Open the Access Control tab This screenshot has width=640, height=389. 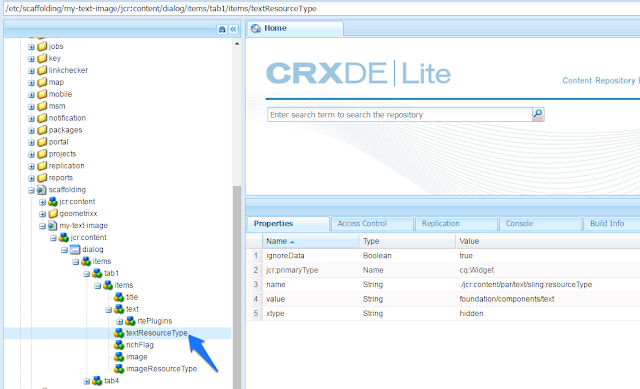[x=372, y=224]
